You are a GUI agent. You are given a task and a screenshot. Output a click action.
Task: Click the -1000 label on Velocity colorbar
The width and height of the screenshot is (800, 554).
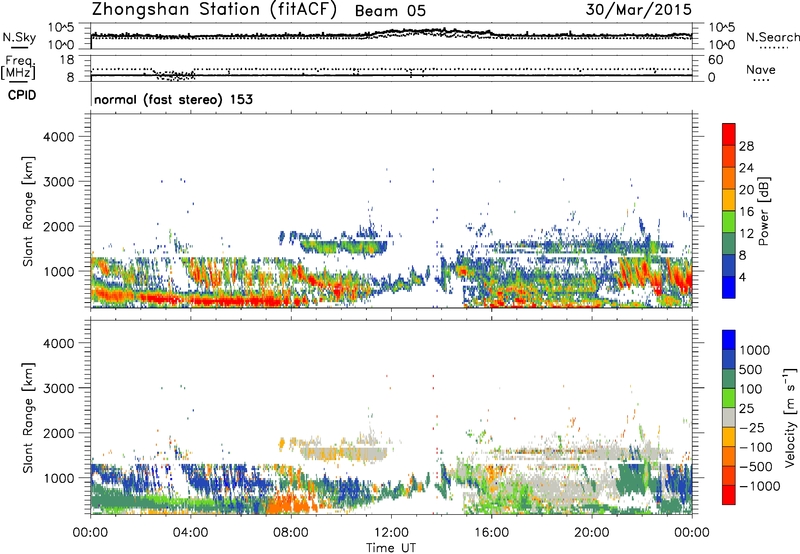pos(760,486)
